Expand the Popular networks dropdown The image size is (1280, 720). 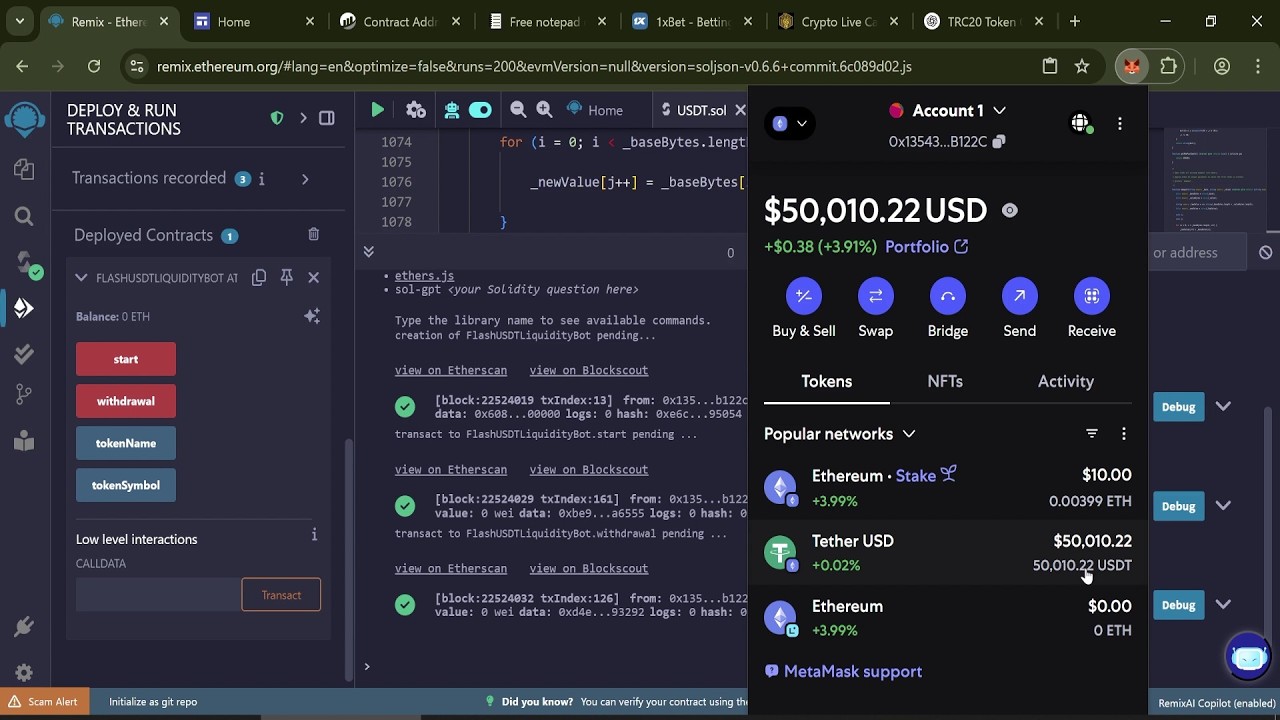(840, 434)
